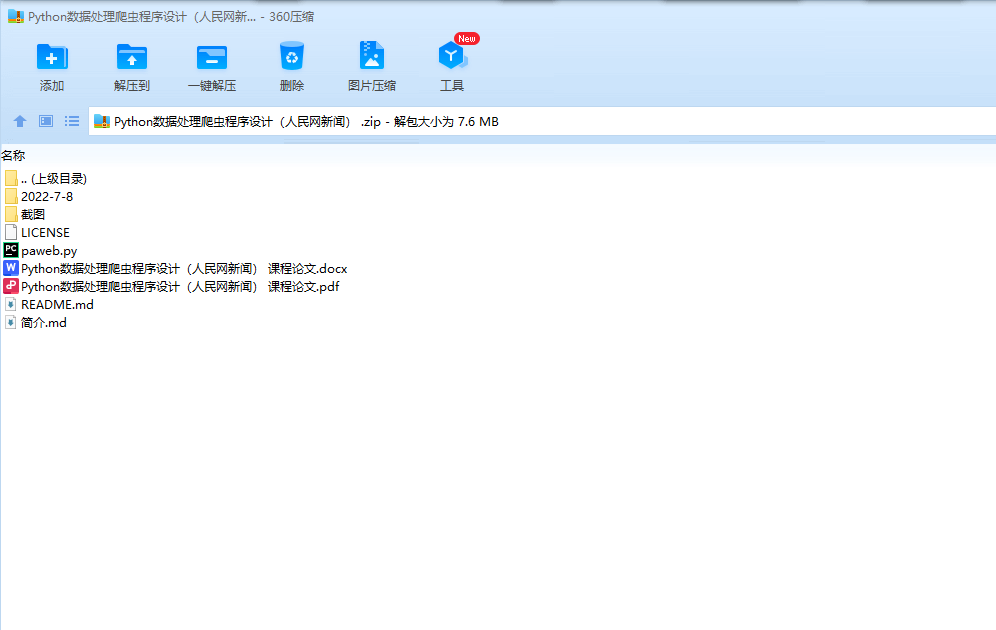Select the .. (上级目录) parent folder row
This screenshot has width=996, height=630.
(46, 178)
